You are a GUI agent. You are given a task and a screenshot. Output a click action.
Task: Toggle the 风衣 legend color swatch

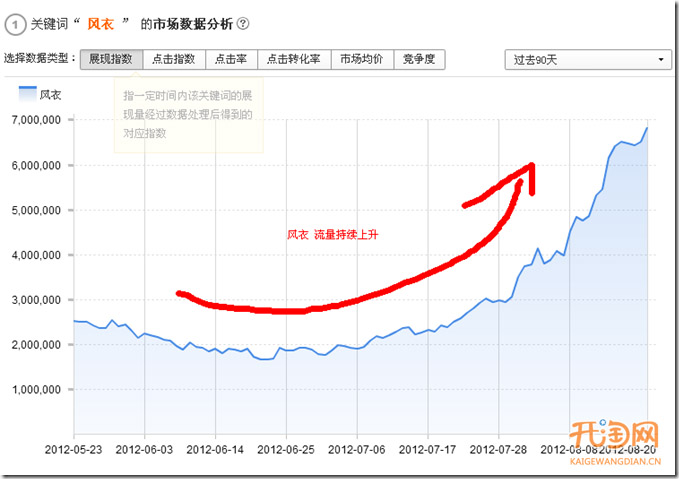pos(27,94)
